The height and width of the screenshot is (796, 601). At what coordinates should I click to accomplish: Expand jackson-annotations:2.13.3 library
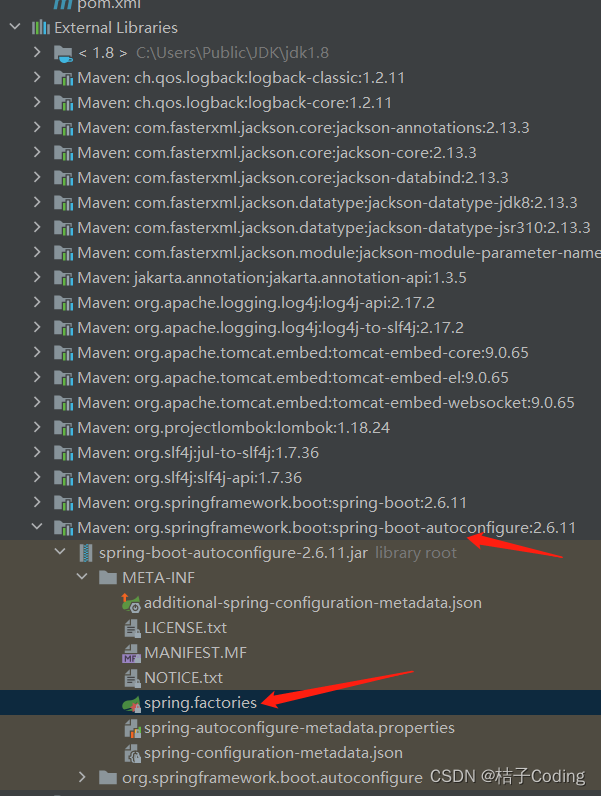pyautogui.click(x=37, y=127)
